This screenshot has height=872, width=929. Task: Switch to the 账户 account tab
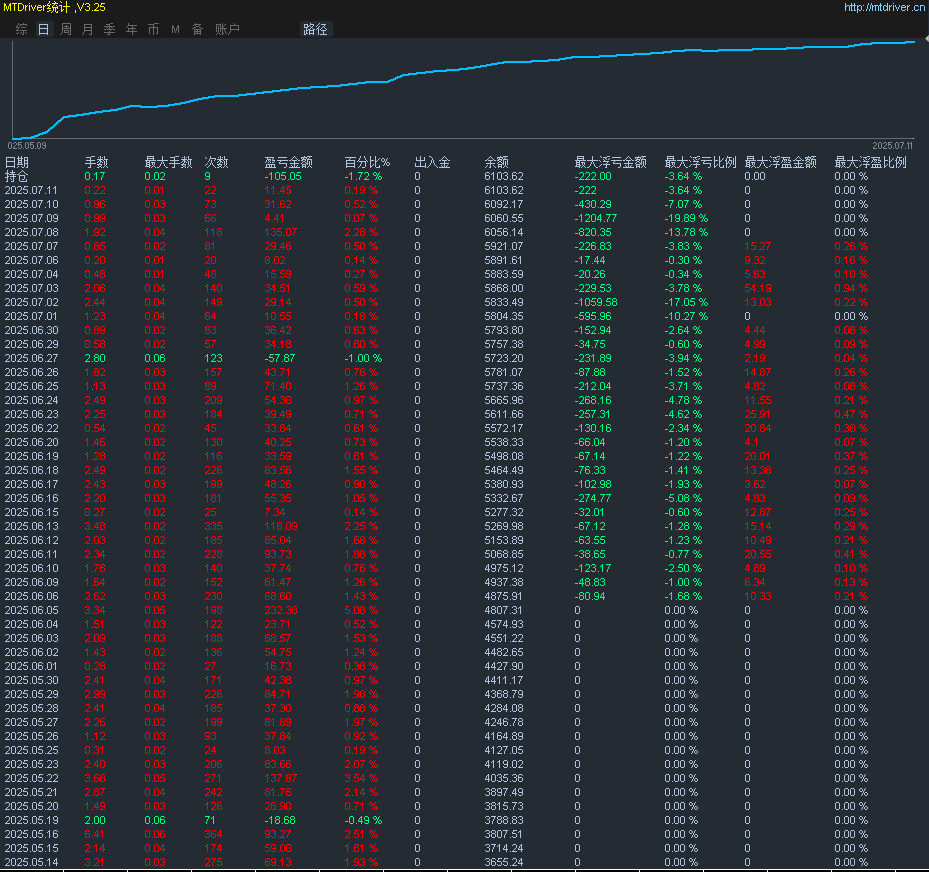[x=227, y=29]
